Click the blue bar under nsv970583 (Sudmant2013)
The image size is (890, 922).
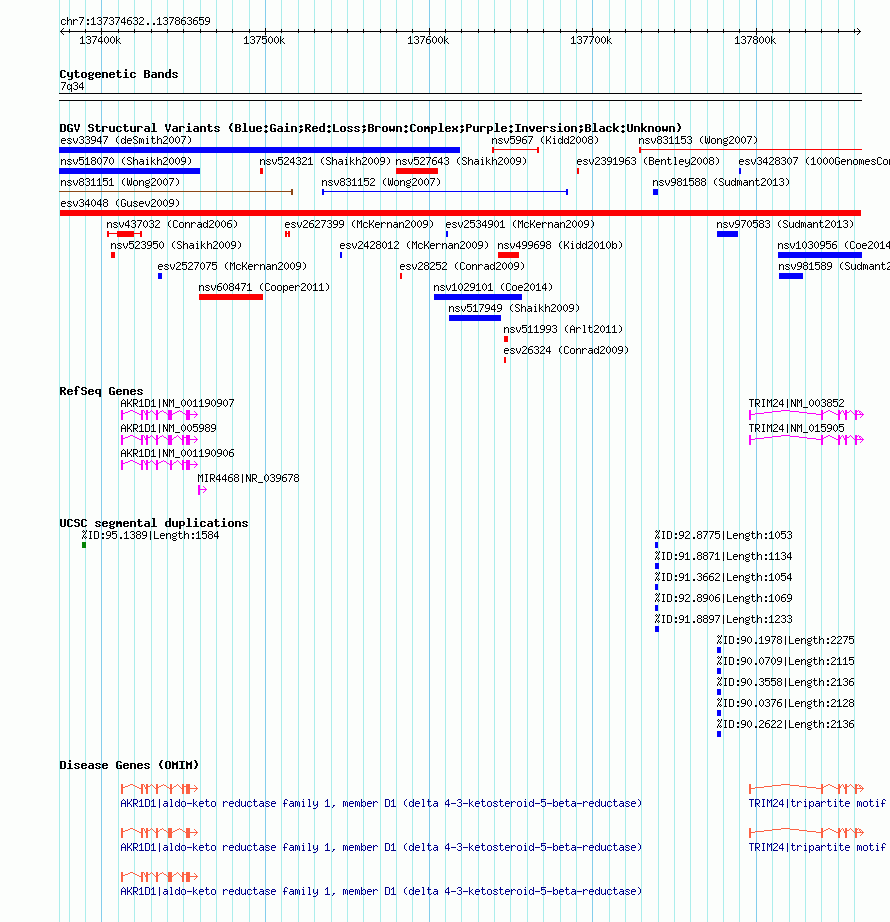727,234
